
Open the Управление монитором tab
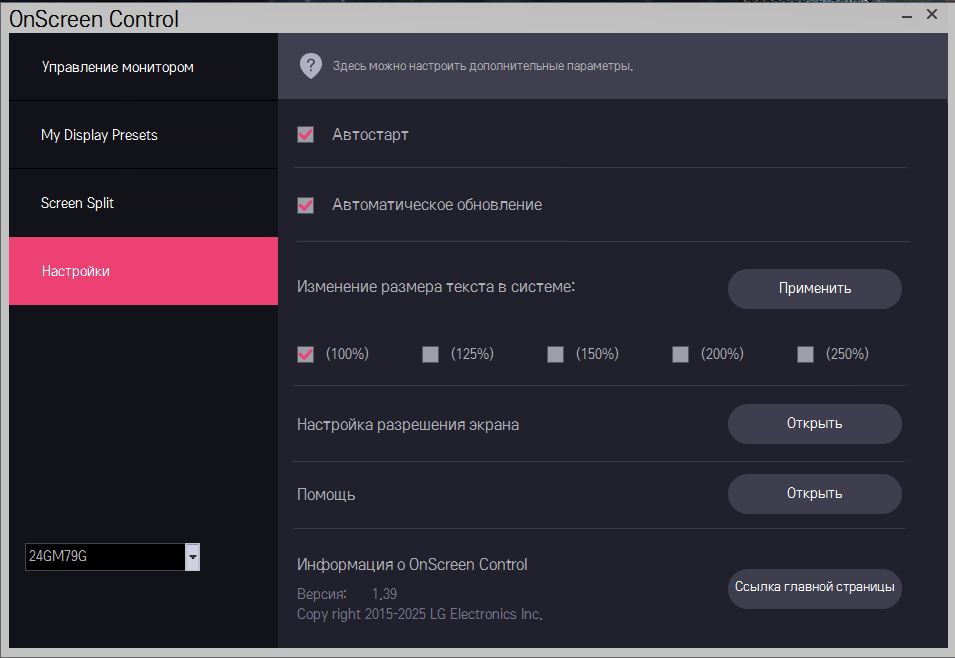[143, 67]
